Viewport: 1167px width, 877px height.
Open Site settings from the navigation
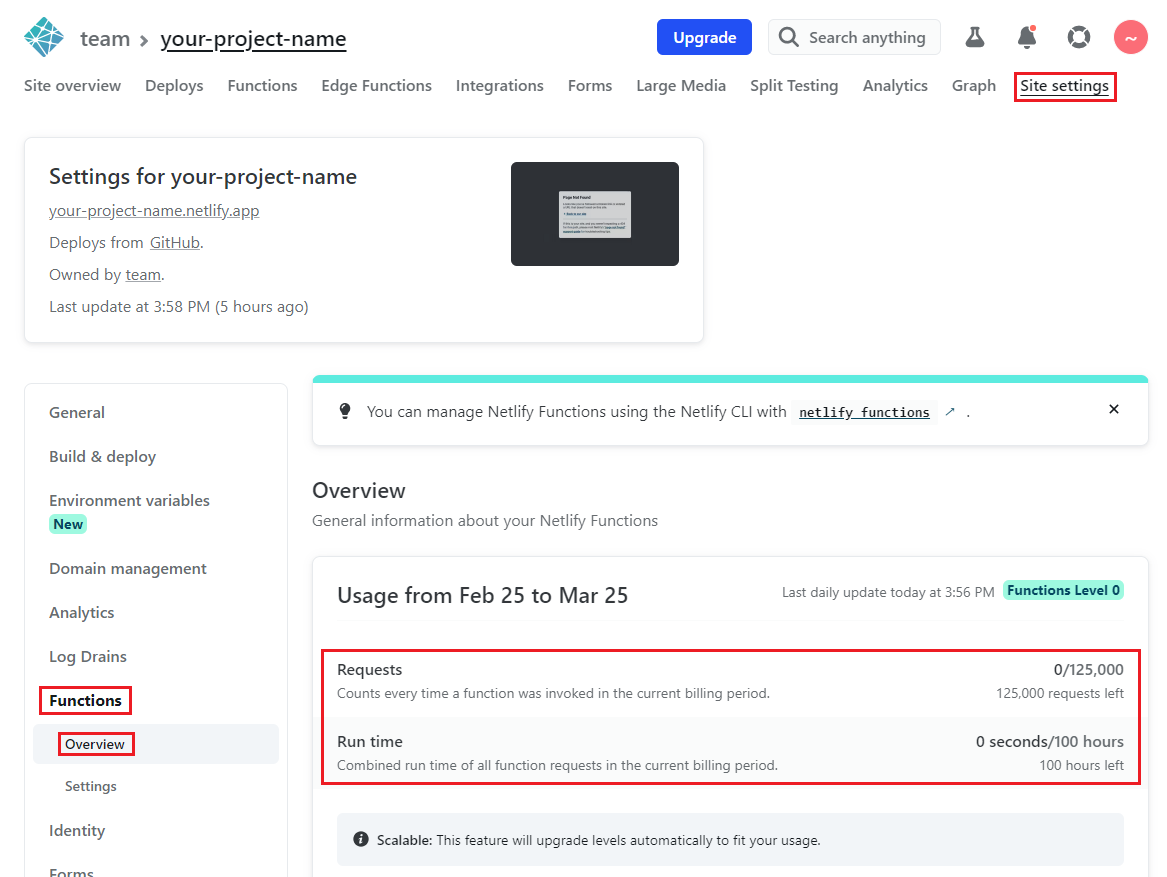(1065, 87)
